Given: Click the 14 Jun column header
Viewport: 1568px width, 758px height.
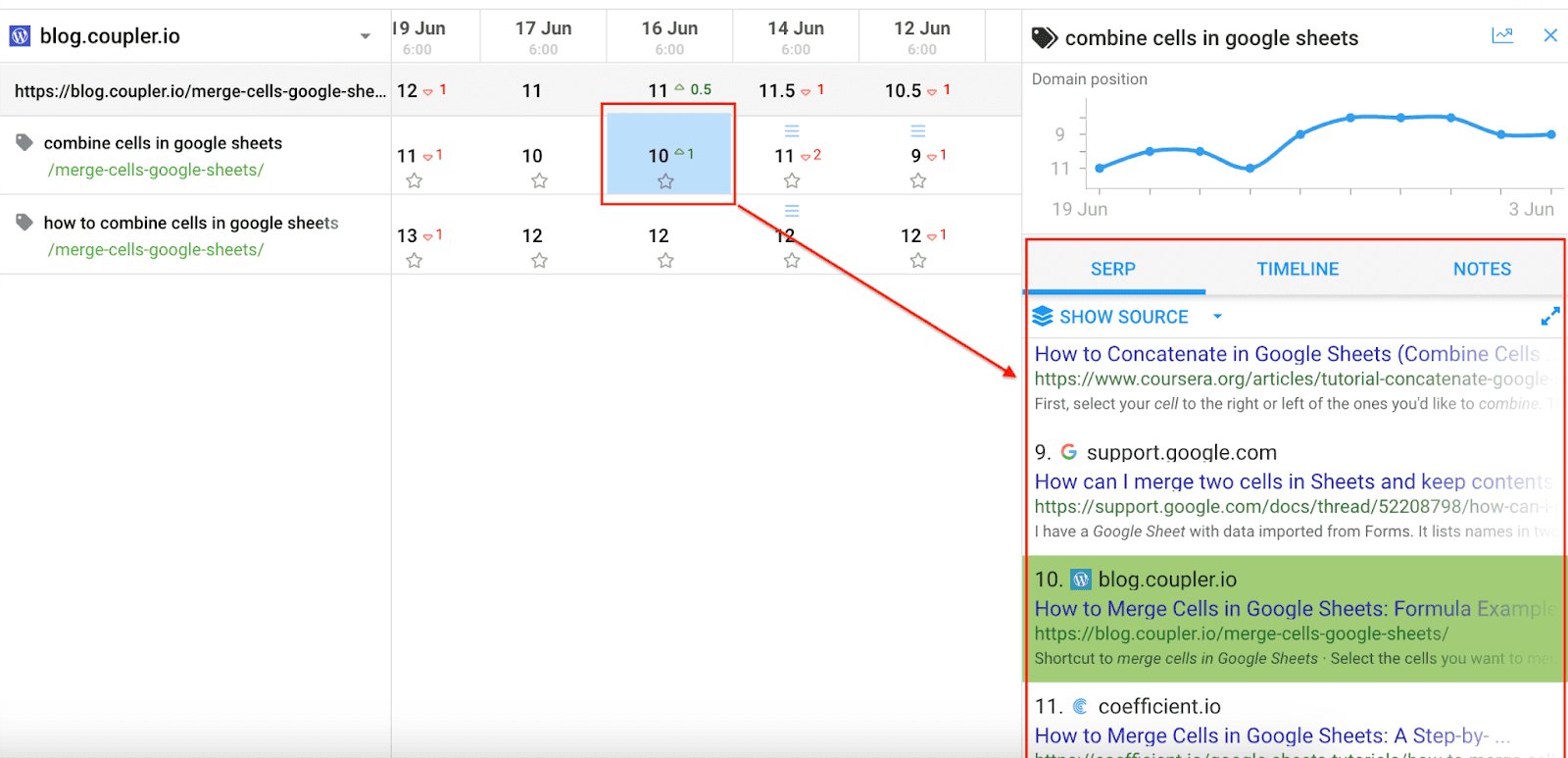Looking at the screenshot, I should point(796,37).
